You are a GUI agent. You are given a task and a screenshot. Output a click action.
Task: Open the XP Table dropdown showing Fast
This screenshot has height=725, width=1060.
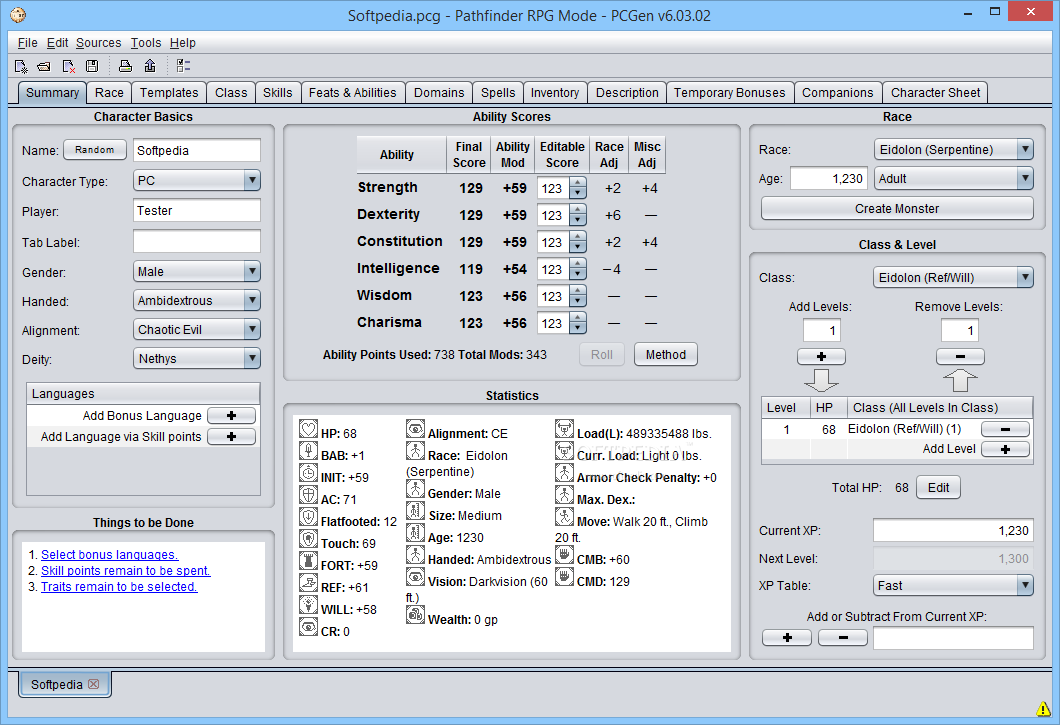[x=953, y=586]
